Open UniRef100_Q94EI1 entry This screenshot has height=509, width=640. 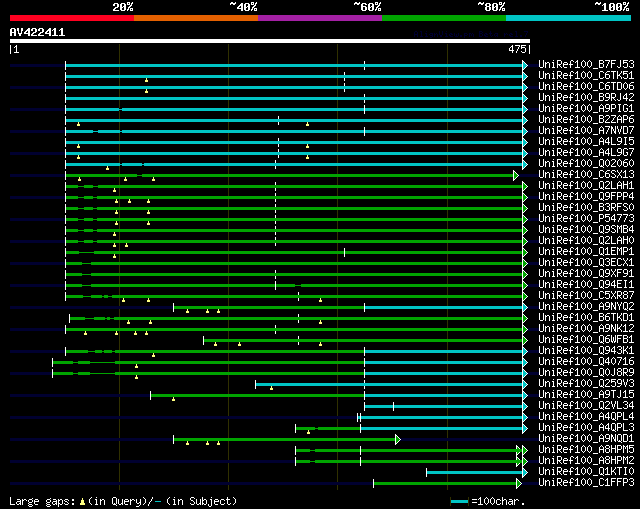pyautogui.click(x=586, y=285)
